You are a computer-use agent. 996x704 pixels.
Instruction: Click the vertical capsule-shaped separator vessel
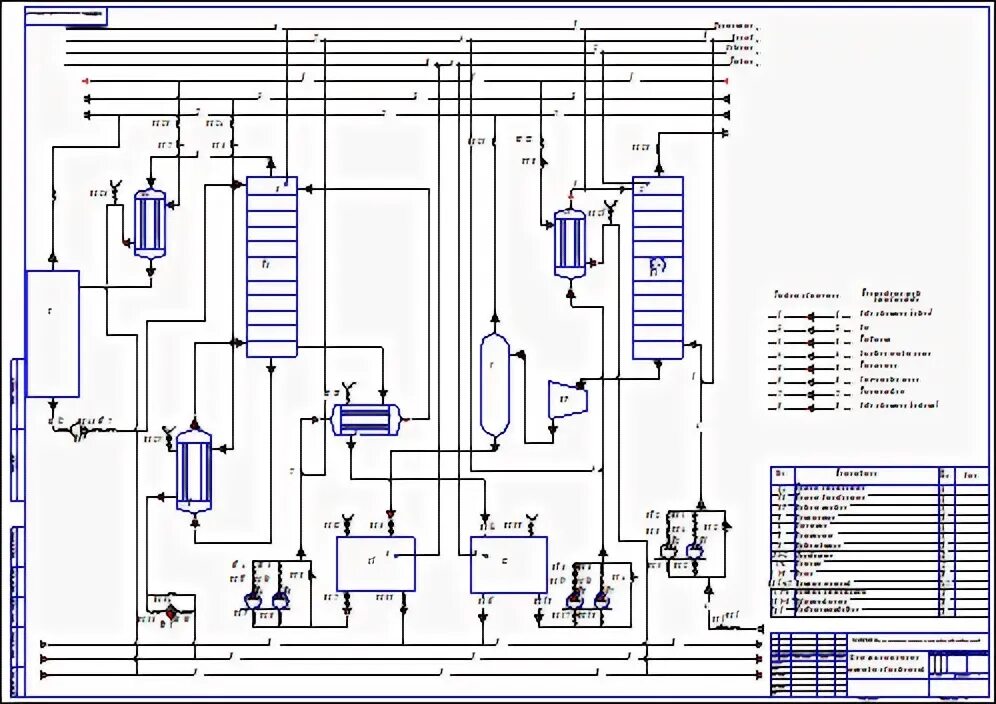(x=495, y=385)
